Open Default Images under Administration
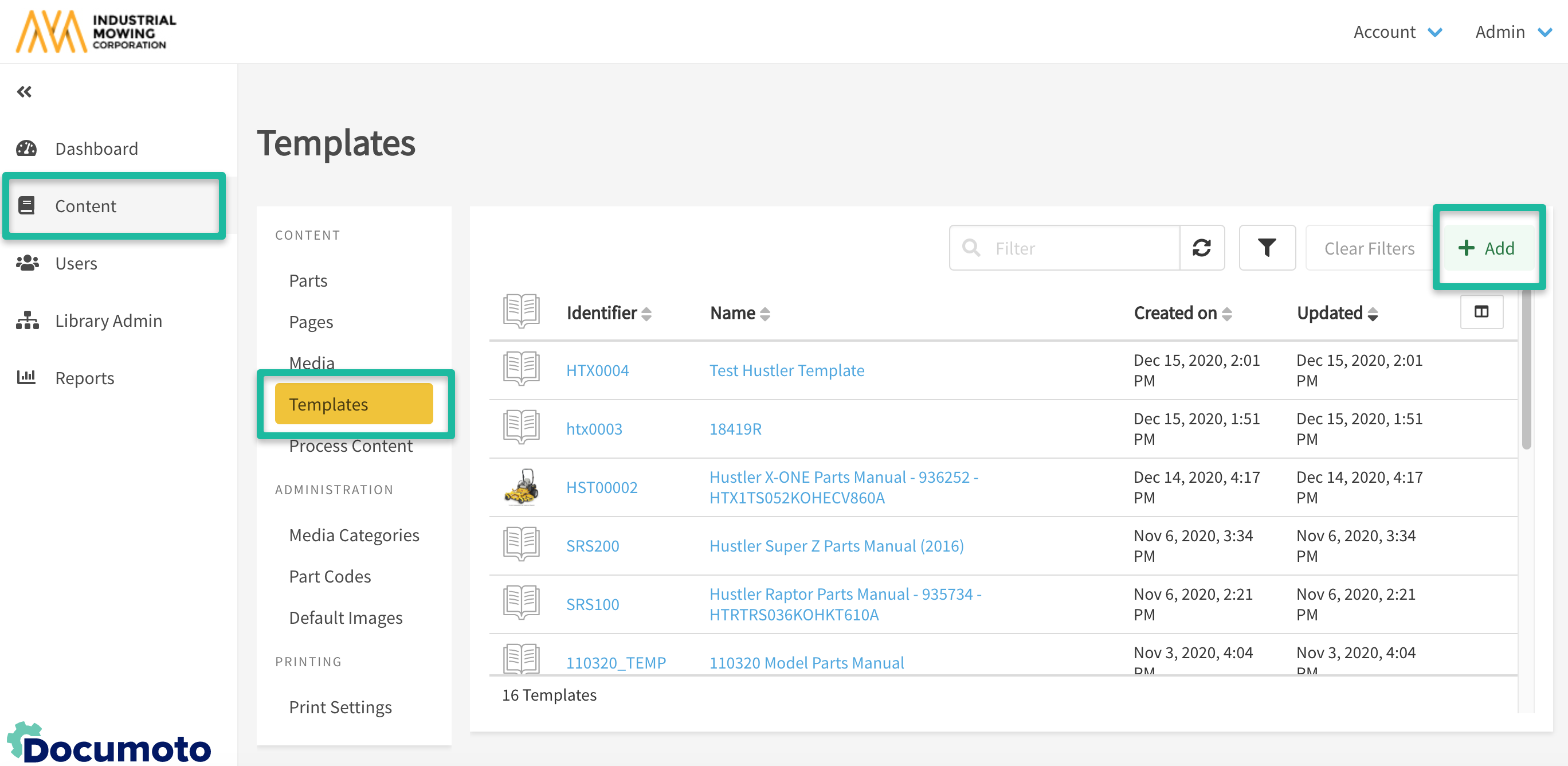 pyautogui.click(x=346, y=618)
